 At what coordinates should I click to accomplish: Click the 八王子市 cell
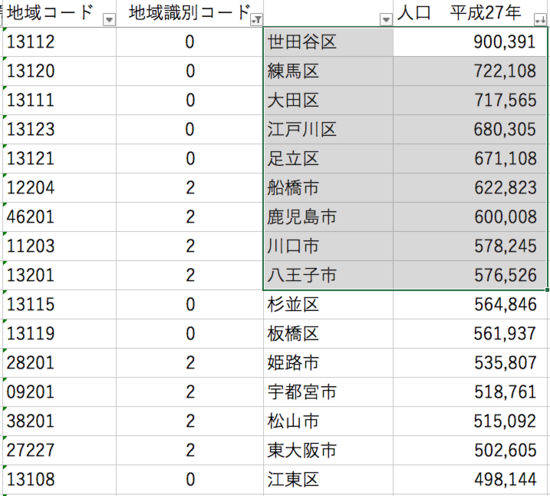point(328,275)
